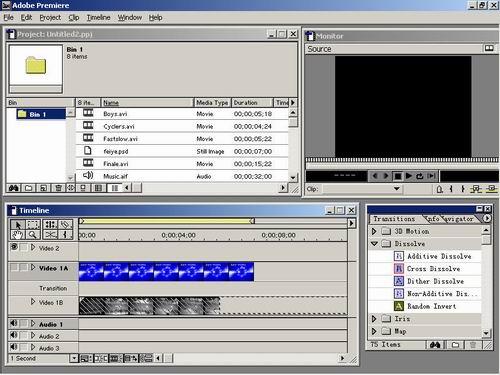Select the Cross Dissolve transition
Image resolution: width=500 pixels, height=375 pixels.
tap(433, 269)
